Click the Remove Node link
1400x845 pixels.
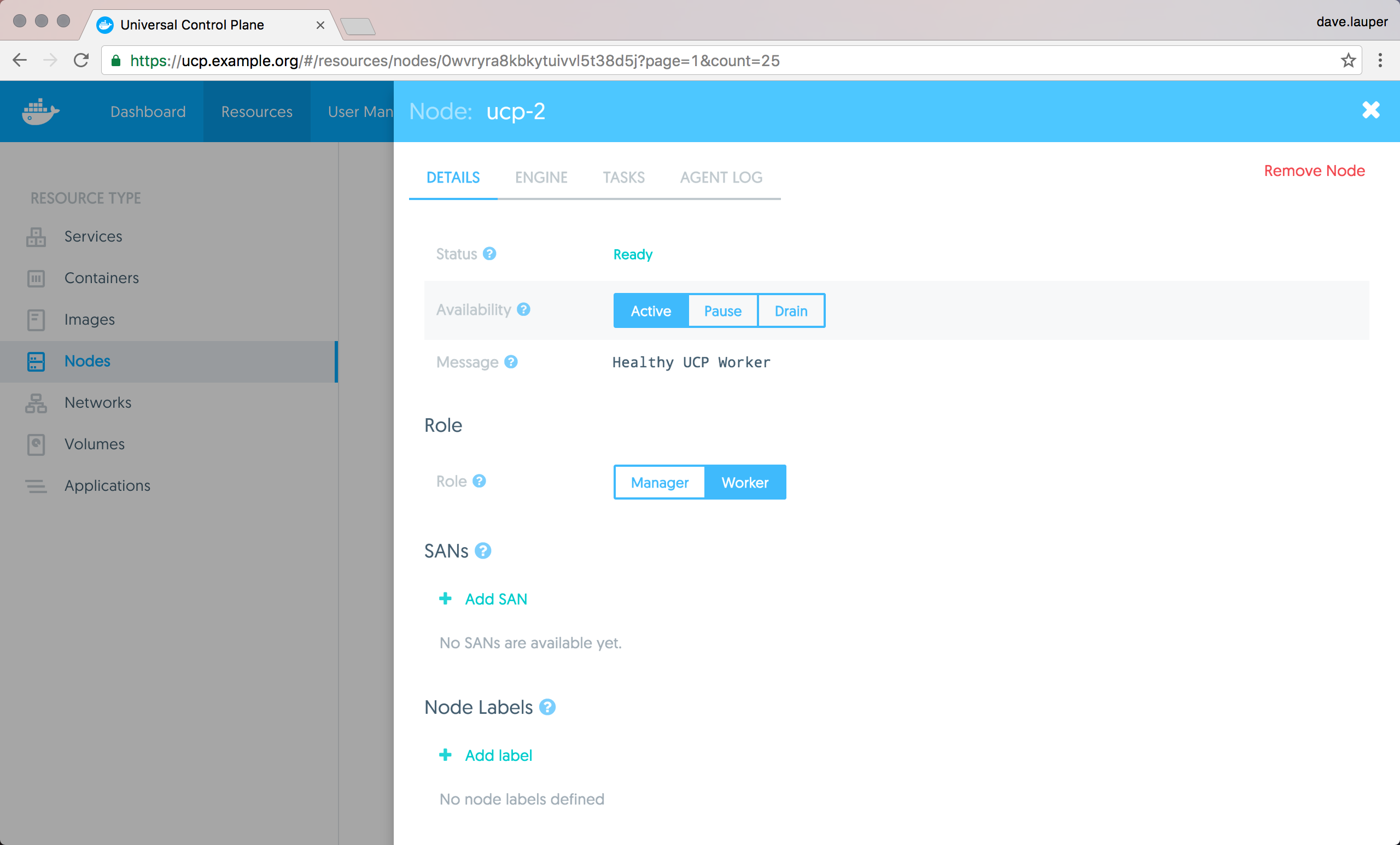pos(1314,171)
